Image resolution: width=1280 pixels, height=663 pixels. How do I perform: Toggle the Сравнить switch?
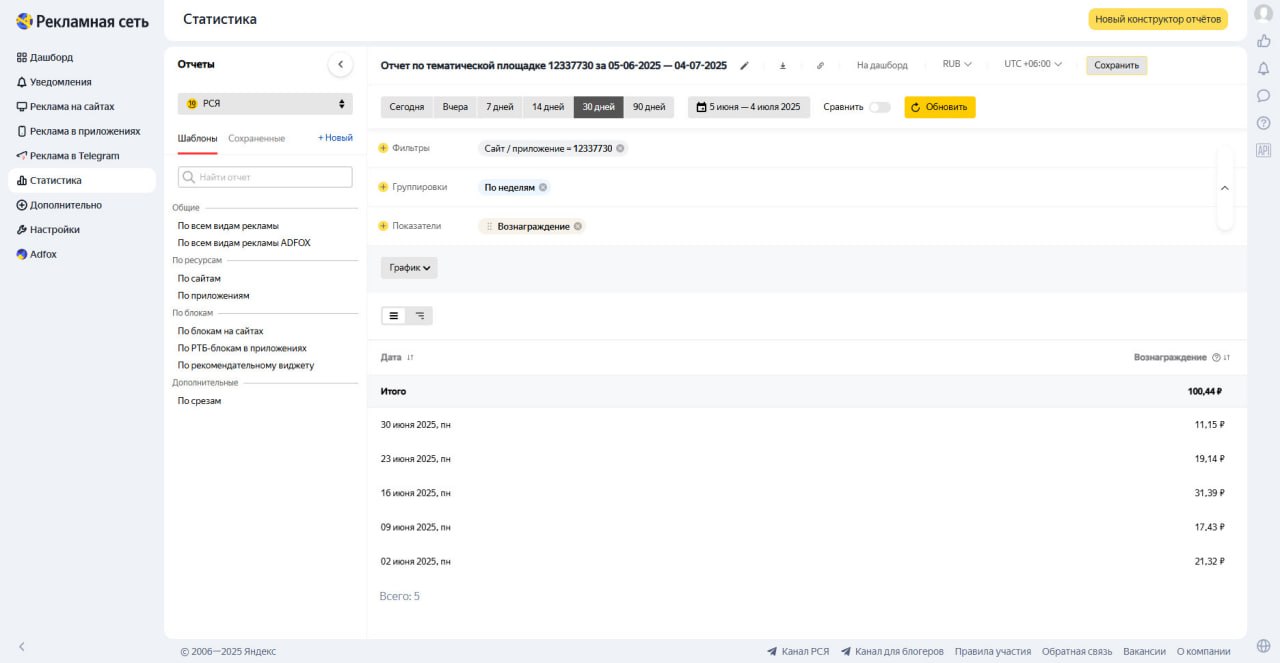coord(879,107)
